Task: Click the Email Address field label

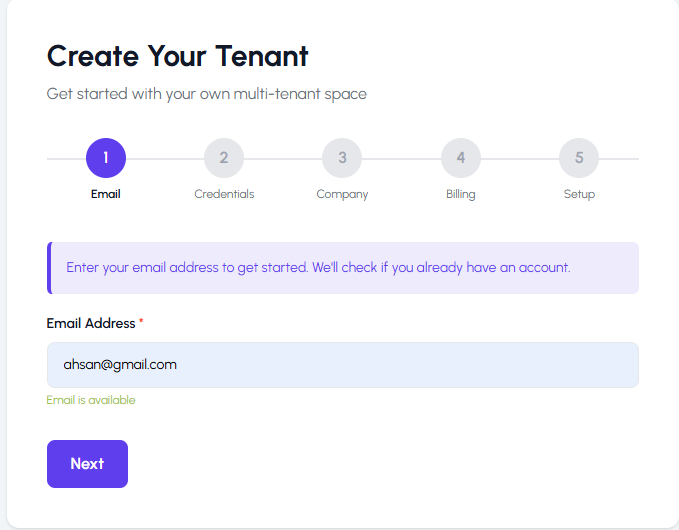Action: tap(91, 324)
